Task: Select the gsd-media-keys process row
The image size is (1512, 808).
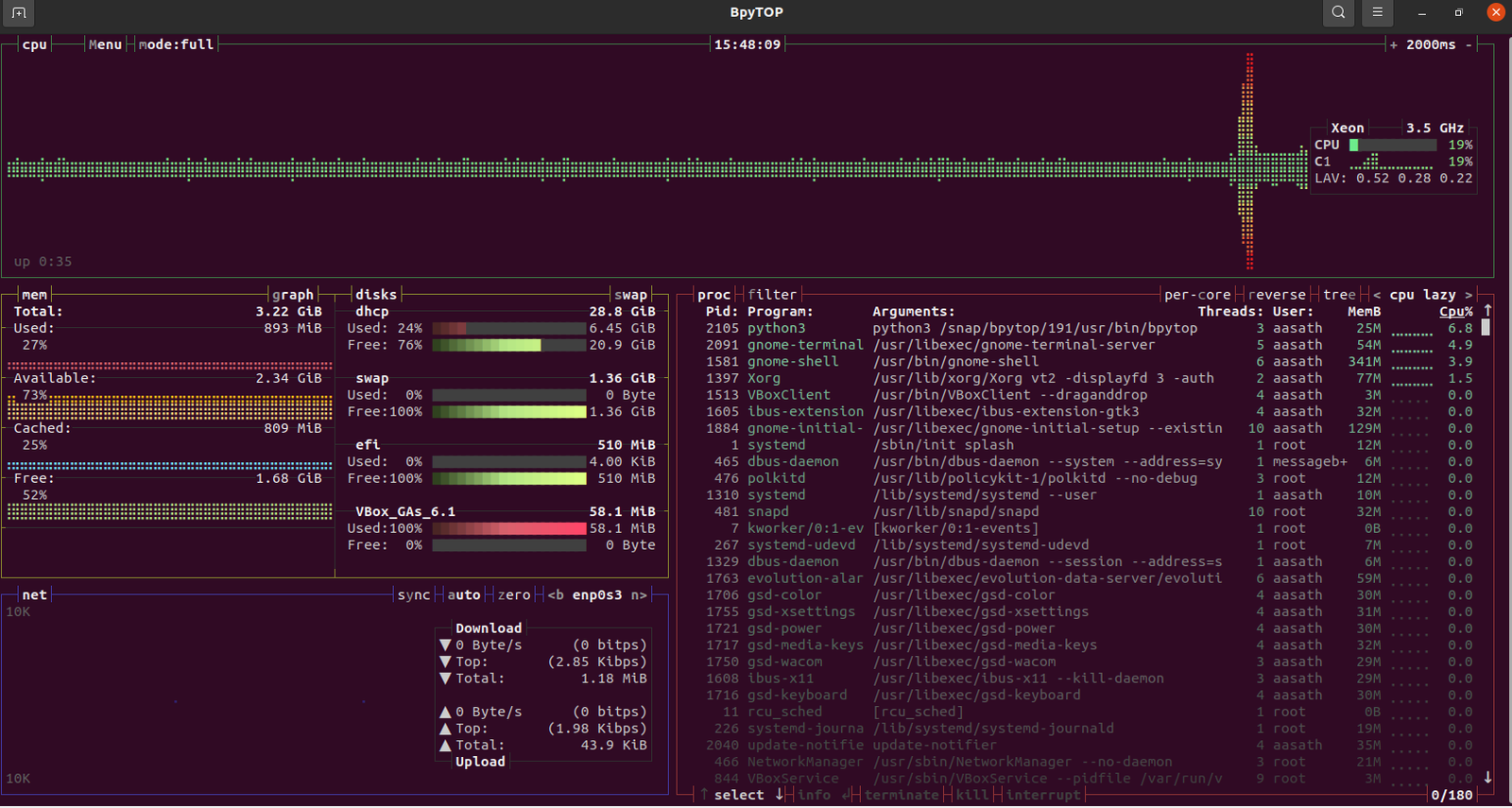Action: tap(1090, 645)
